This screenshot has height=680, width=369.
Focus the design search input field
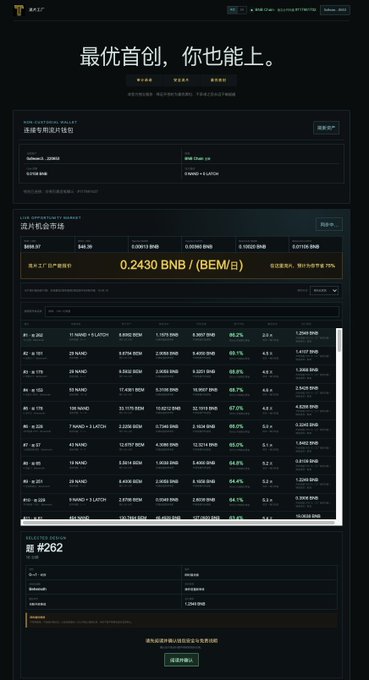pos(192,311)
